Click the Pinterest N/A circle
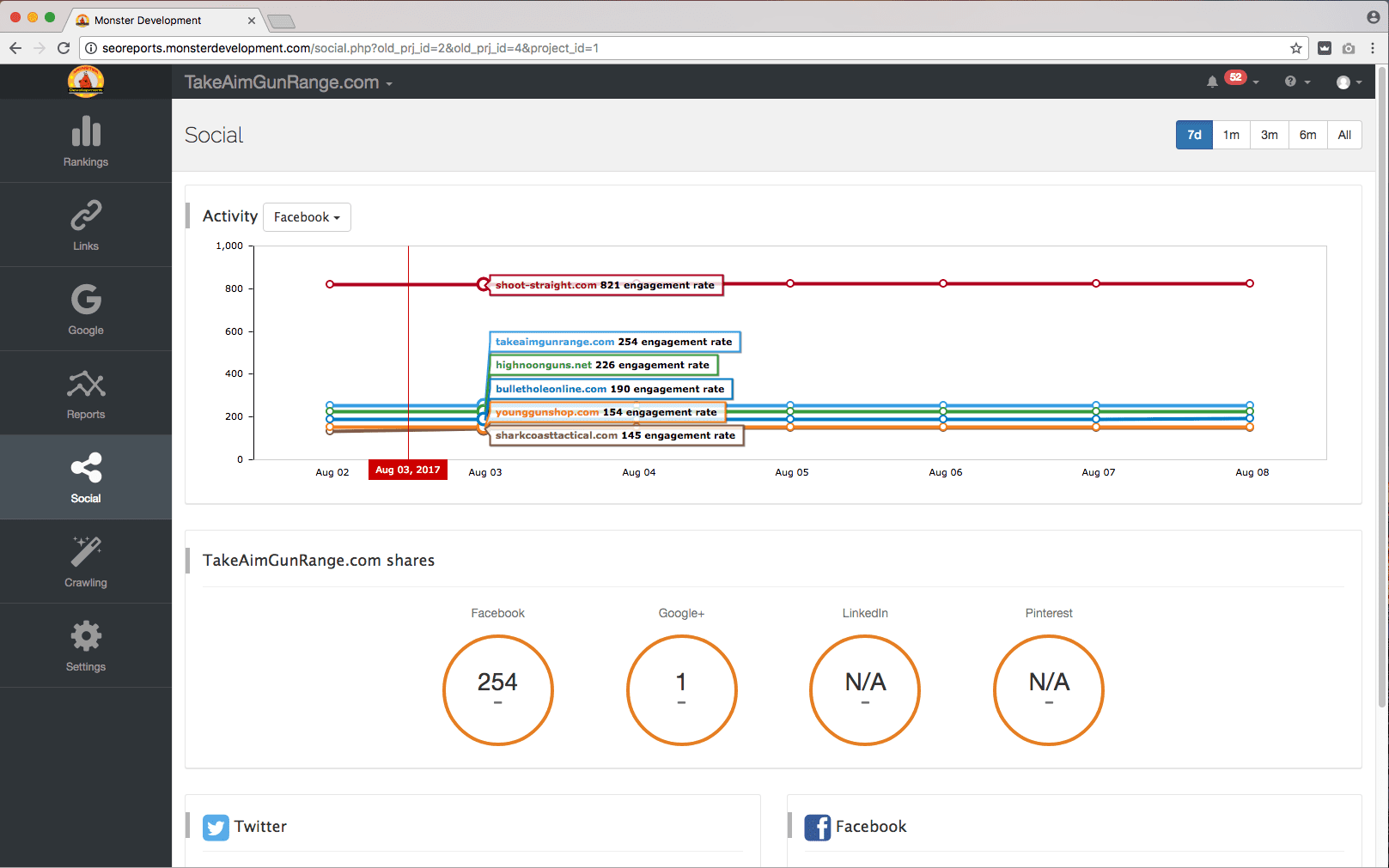The height and width of the screenshot is (868, 1389). (1049, 690)
